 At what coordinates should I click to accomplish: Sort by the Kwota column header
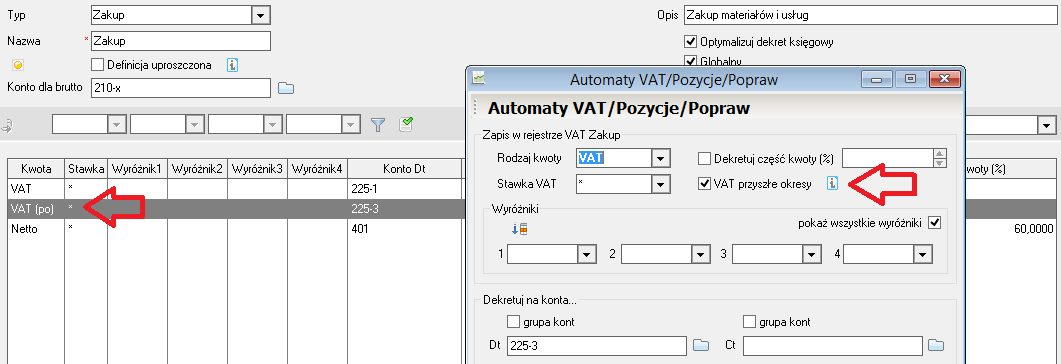tap(36, 168)
